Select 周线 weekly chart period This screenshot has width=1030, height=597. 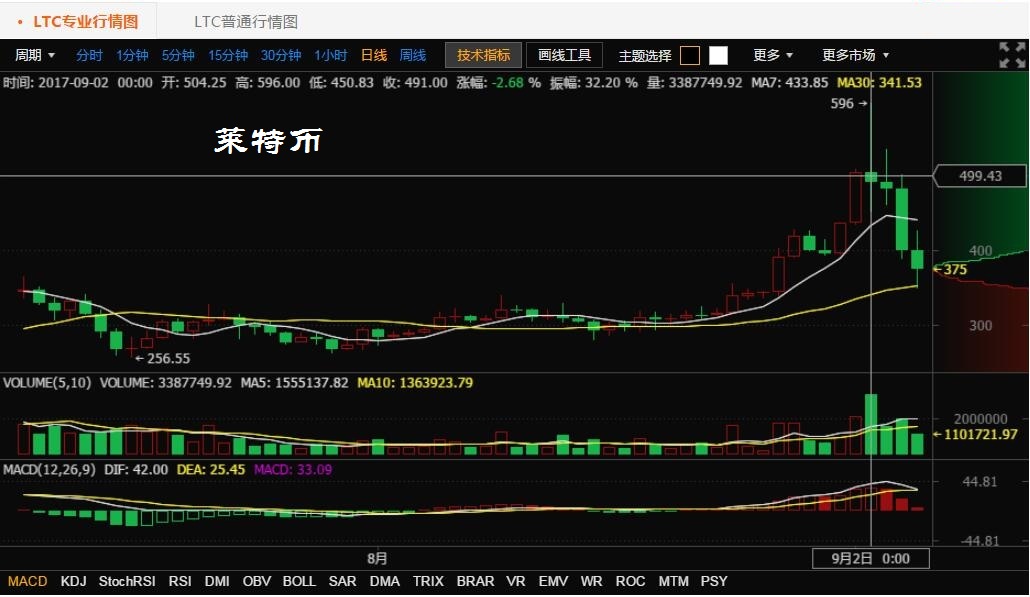[413, 55]
